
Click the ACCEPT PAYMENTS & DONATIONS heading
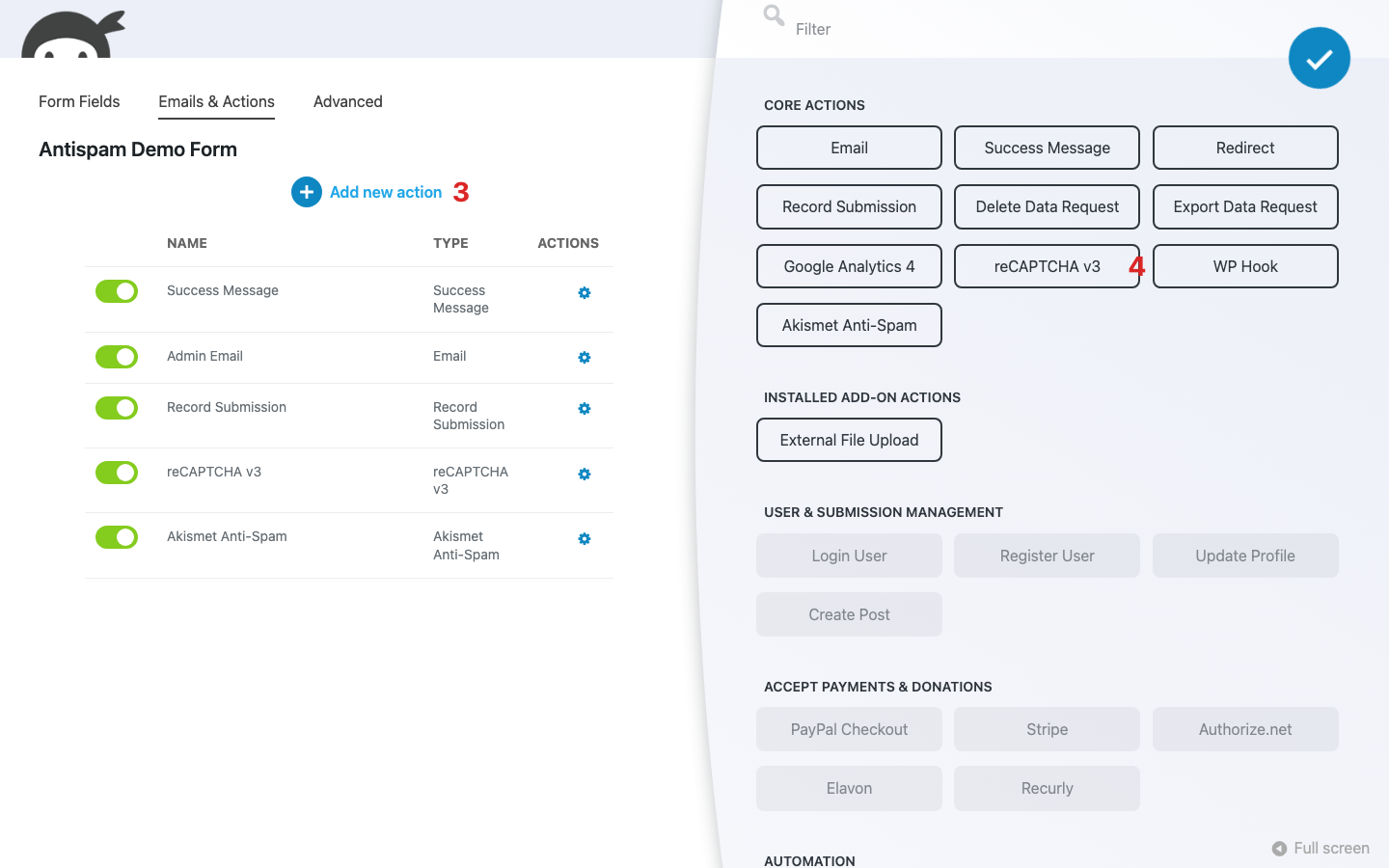pos(878,687)
